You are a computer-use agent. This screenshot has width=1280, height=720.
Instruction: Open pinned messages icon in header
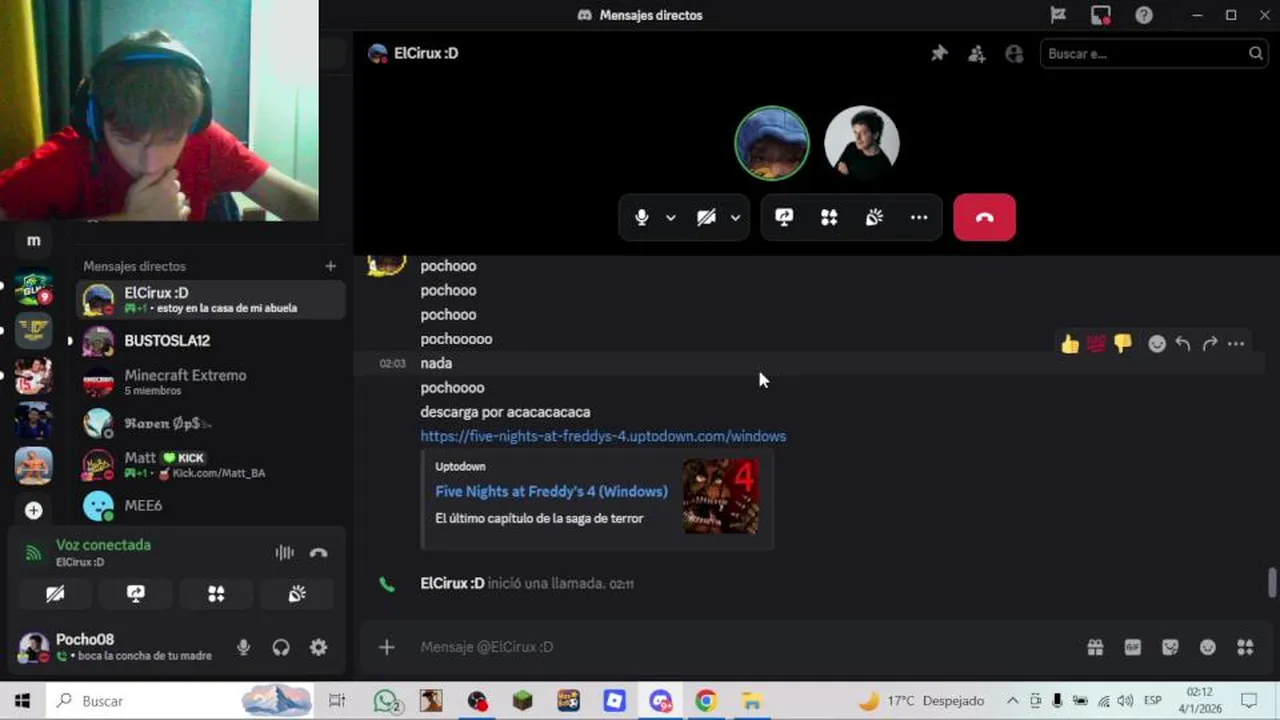[x=939, y=54]
